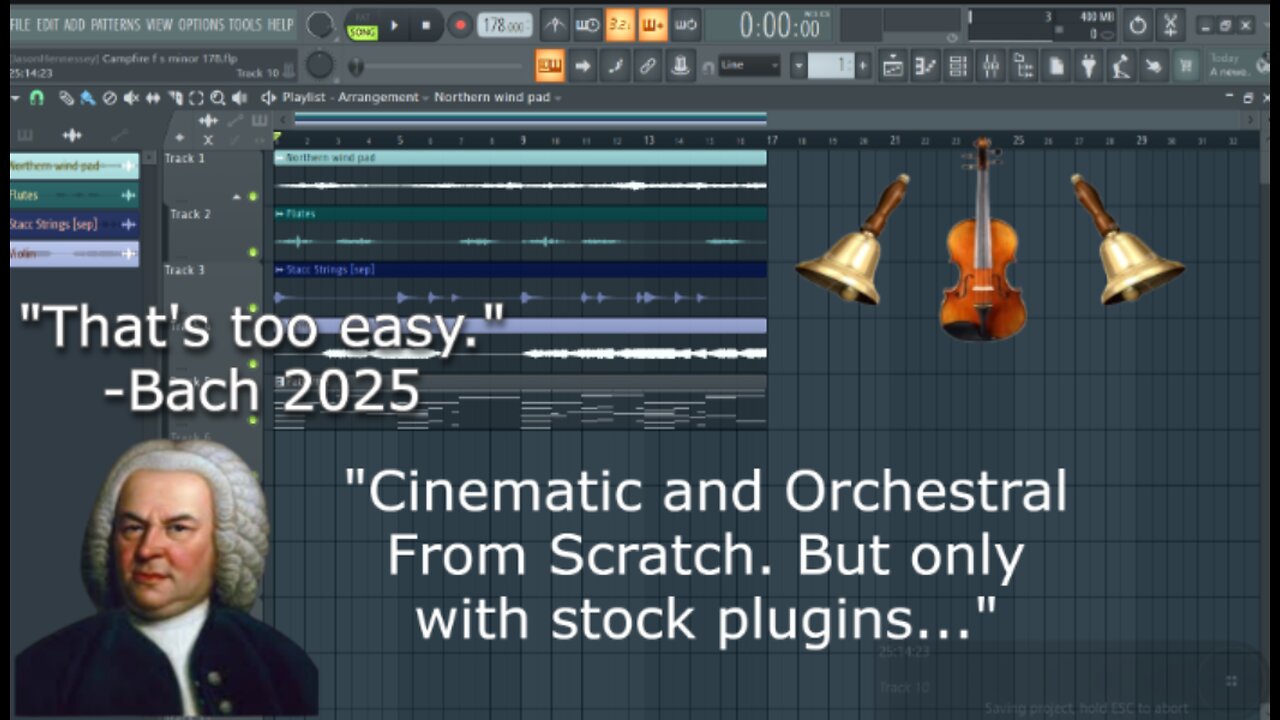Viewport: 1280px width, 720px height.
Task: Select Flutes in the clip picker
Action: pos(74,196)
